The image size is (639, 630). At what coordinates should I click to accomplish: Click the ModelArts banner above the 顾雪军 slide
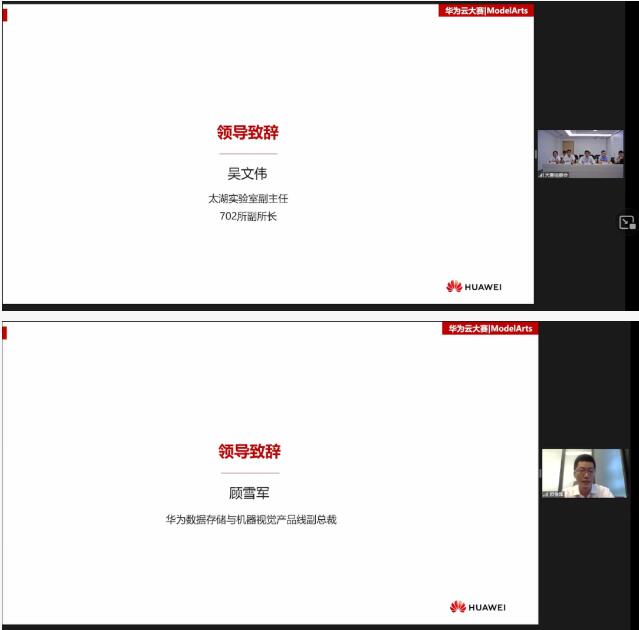pyautogui.click(x=490, y=328)
